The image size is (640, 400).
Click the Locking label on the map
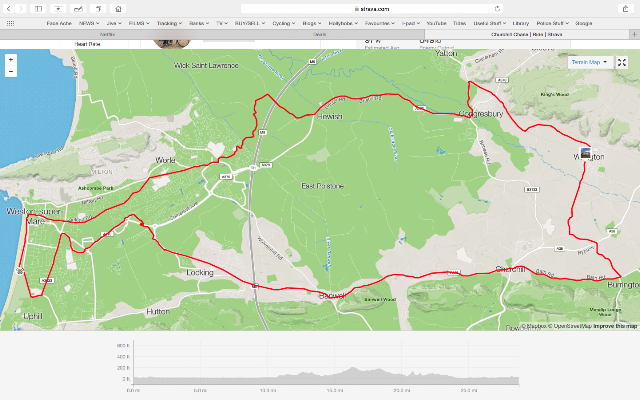click(x=200, y=273)
